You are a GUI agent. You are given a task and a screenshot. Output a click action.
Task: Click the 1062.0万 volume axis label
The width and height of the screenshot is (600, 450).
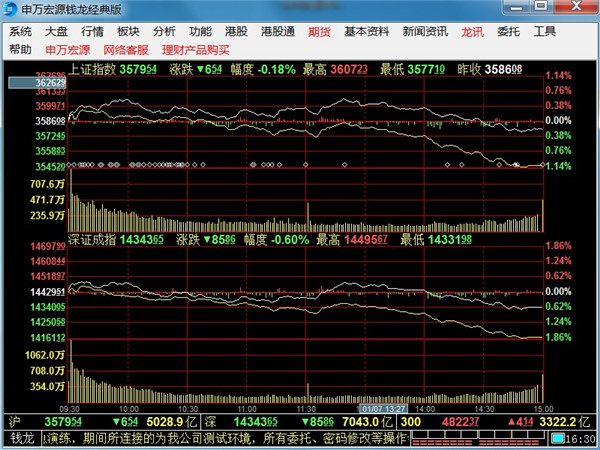45,355
